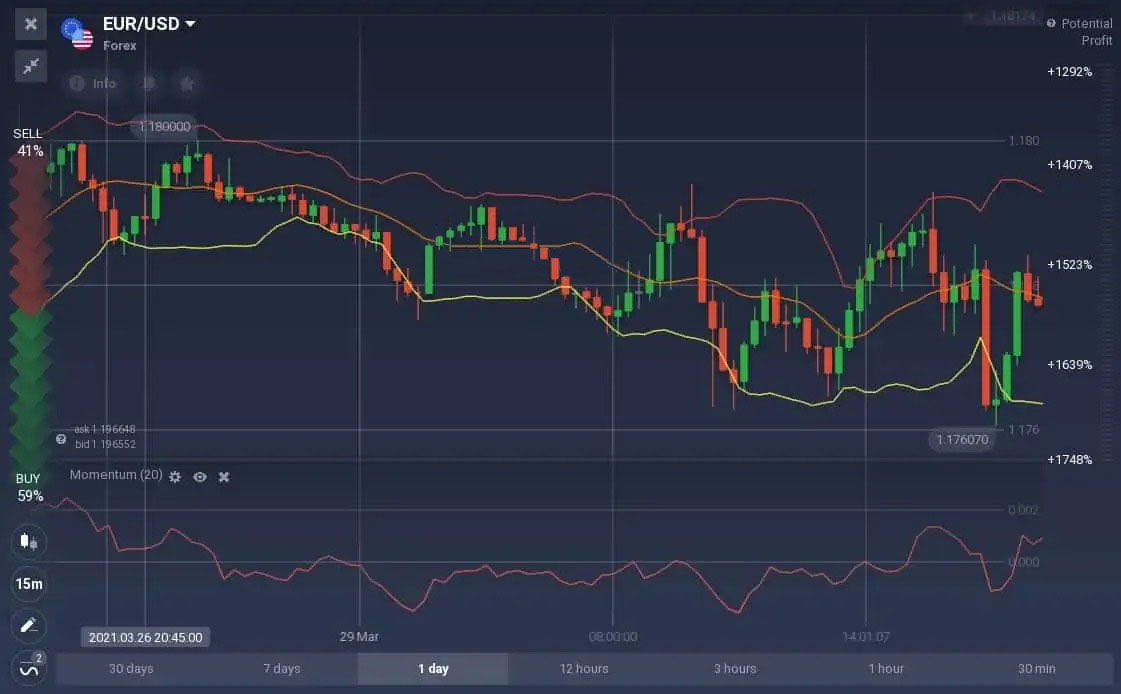
Task: Select the 3 hours time range
Action: (734, 669)
